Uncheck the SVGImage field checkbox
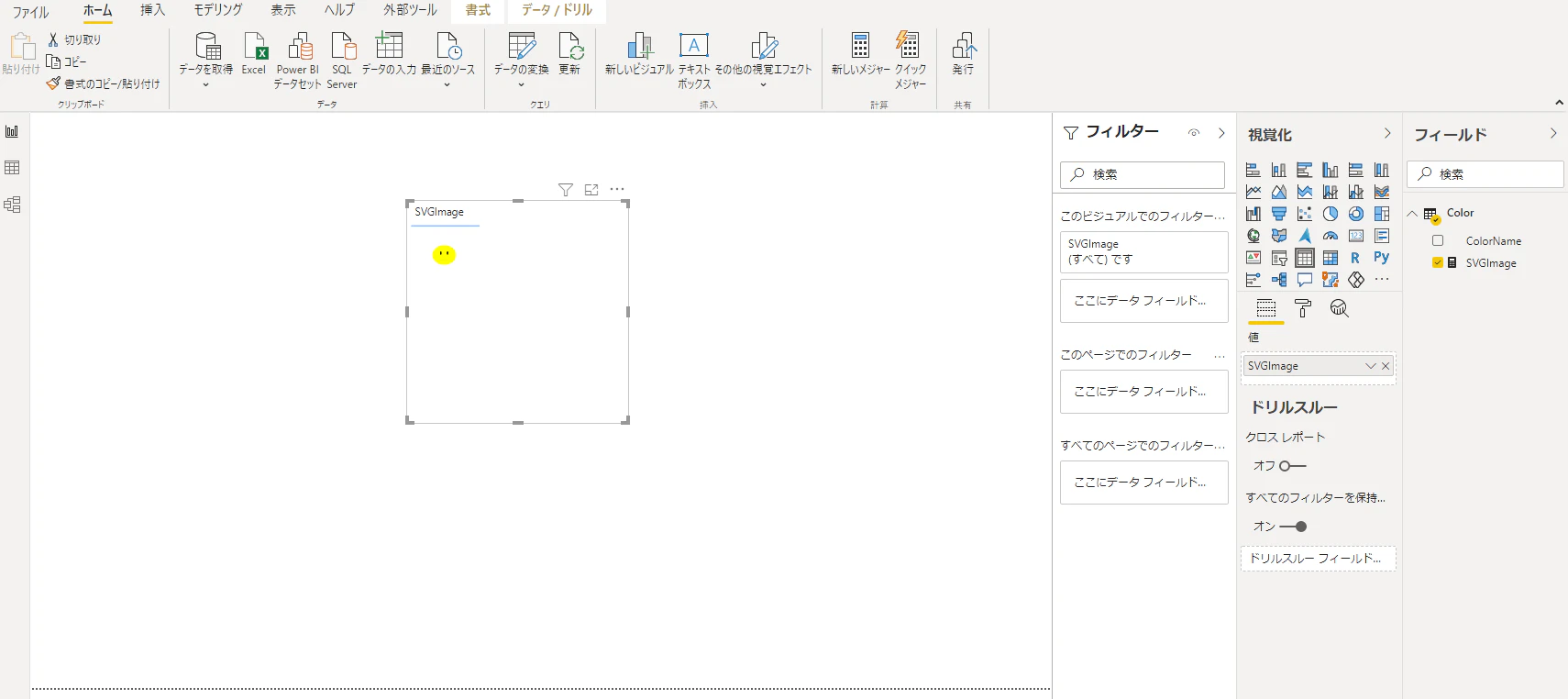The image size is (1568, 699). (x=1438, y=262)
